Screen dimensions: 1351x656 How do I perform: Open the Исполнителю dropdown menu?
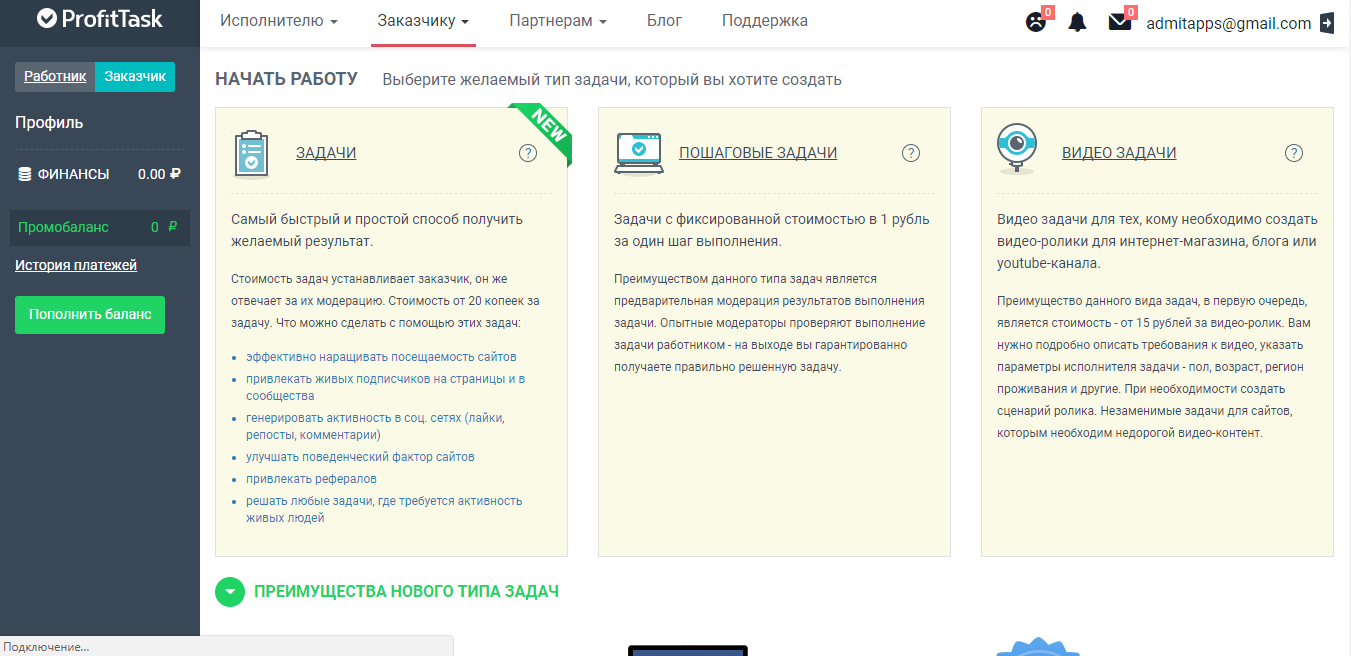(x=278, y=20)
